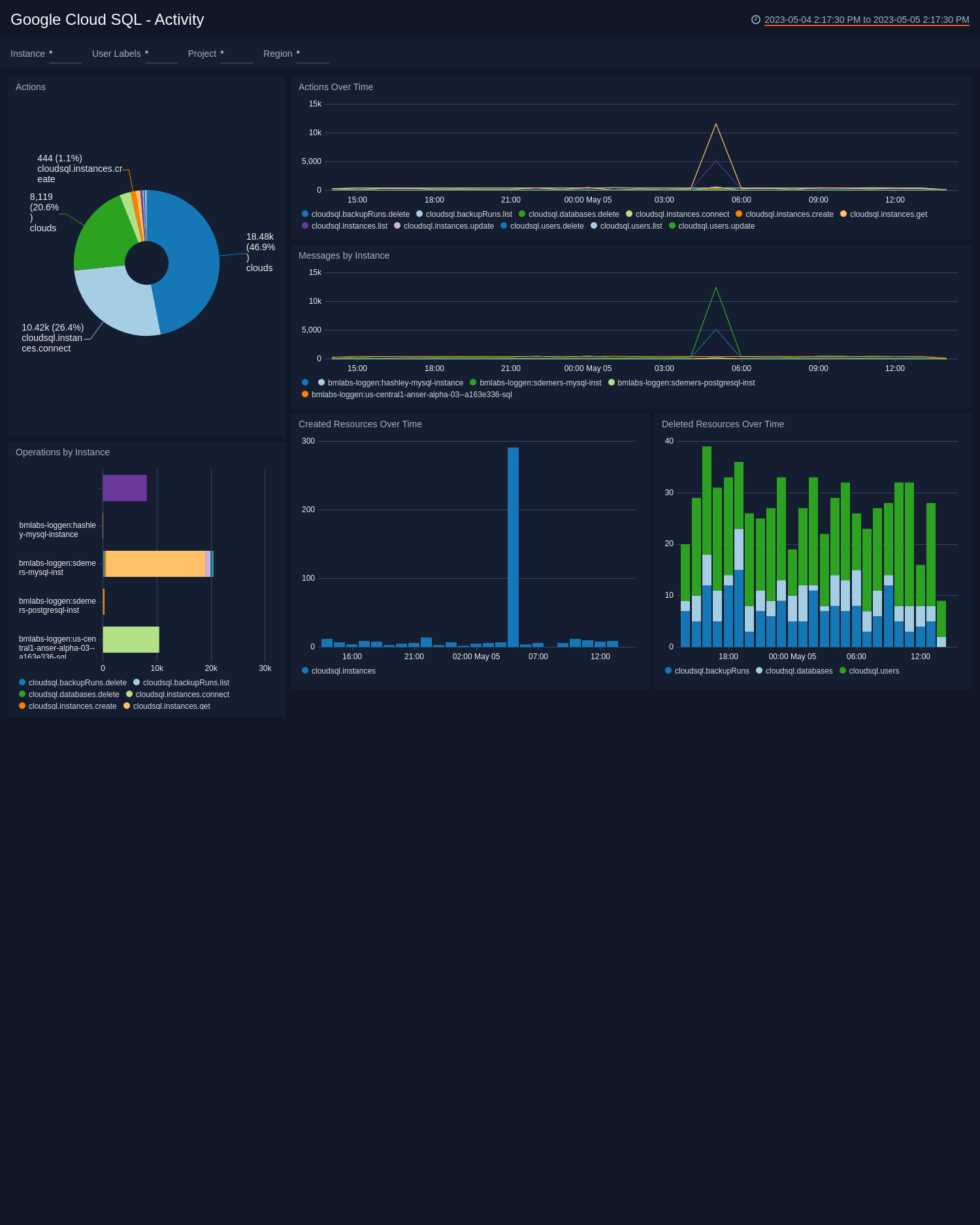Screen dimensions: 980x1225
Task: Toggle cloudsql.users.list legend in Actions Over Time
Action: pos(626,226)
